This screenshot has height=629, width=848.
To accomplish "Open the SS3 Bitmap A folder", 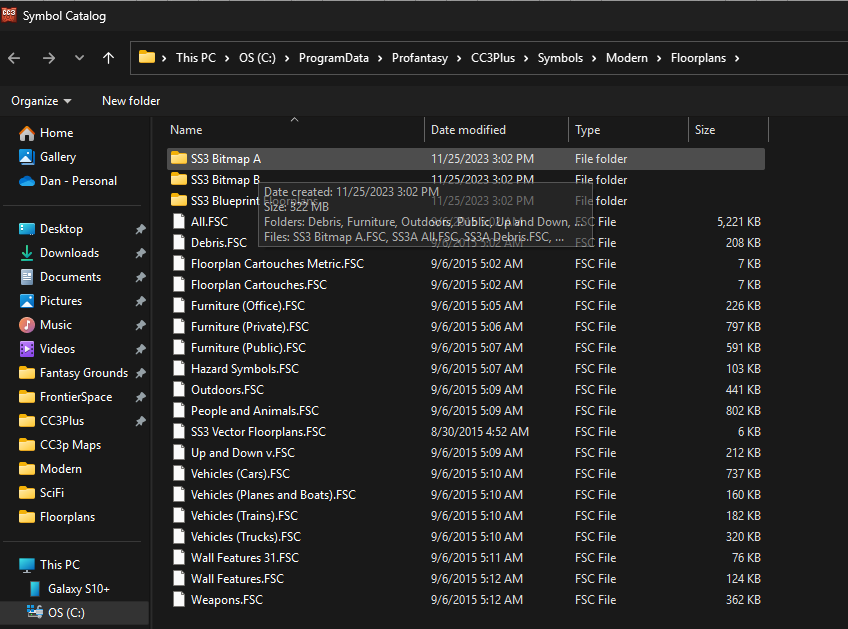I will click(225, 159).
